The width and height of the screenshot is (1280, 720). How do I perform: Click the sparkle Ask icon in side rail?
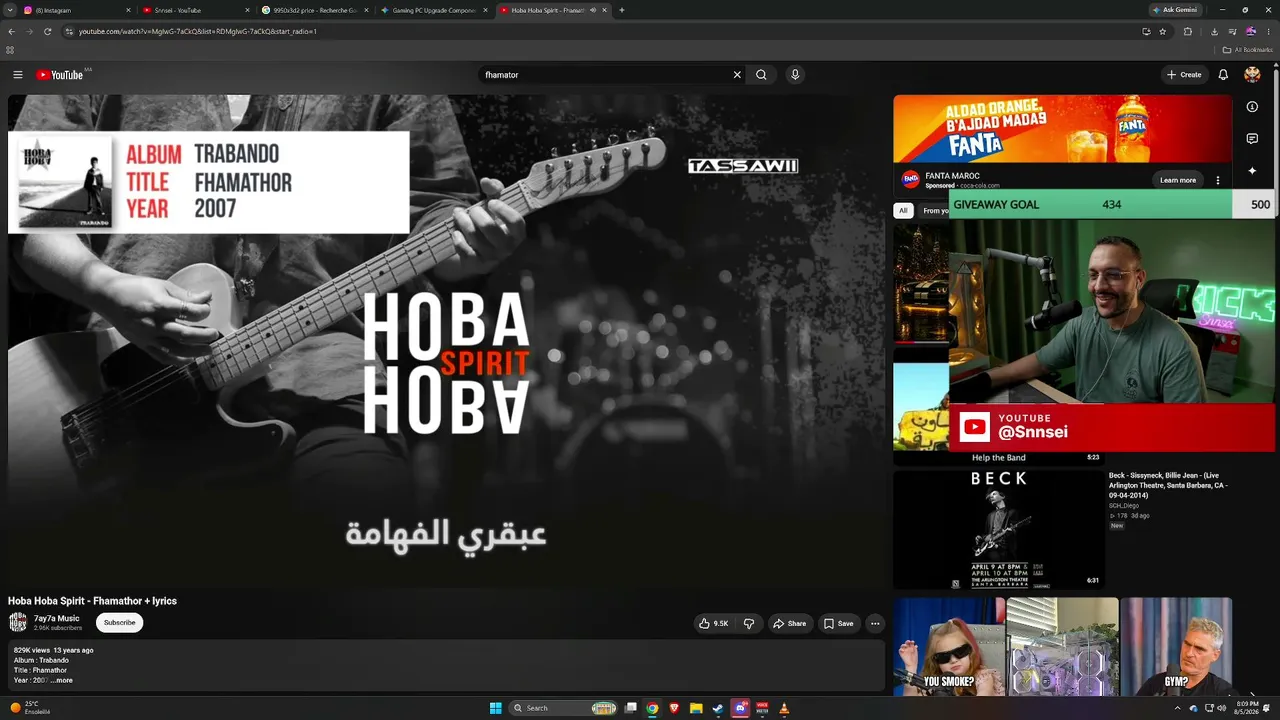[x=1252, y=171]
